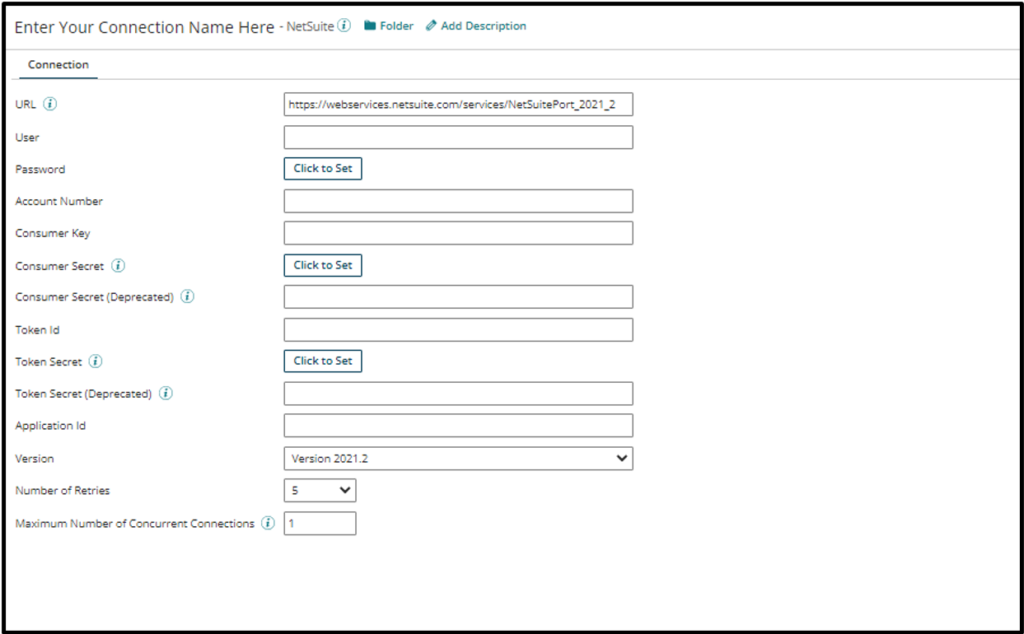Expand the Number of Retries dropdown
This screenshot has height=634, width=1024.
point(320,491)
